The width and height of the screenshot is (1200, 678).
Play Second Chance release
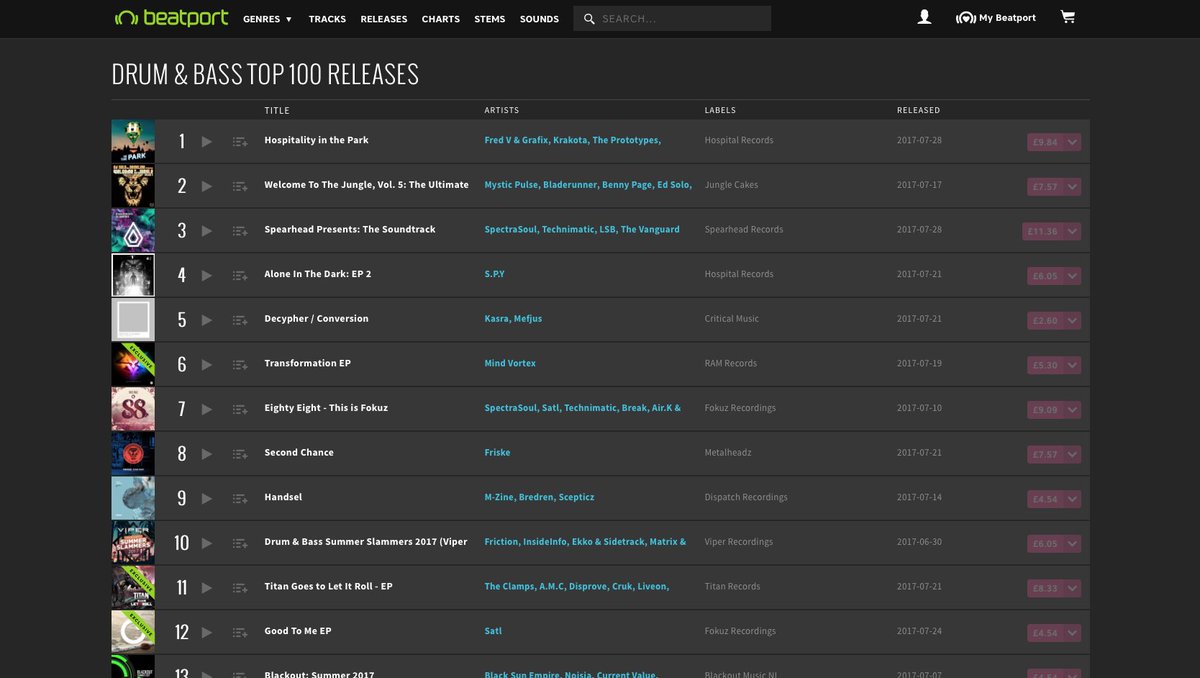[207, 453]
